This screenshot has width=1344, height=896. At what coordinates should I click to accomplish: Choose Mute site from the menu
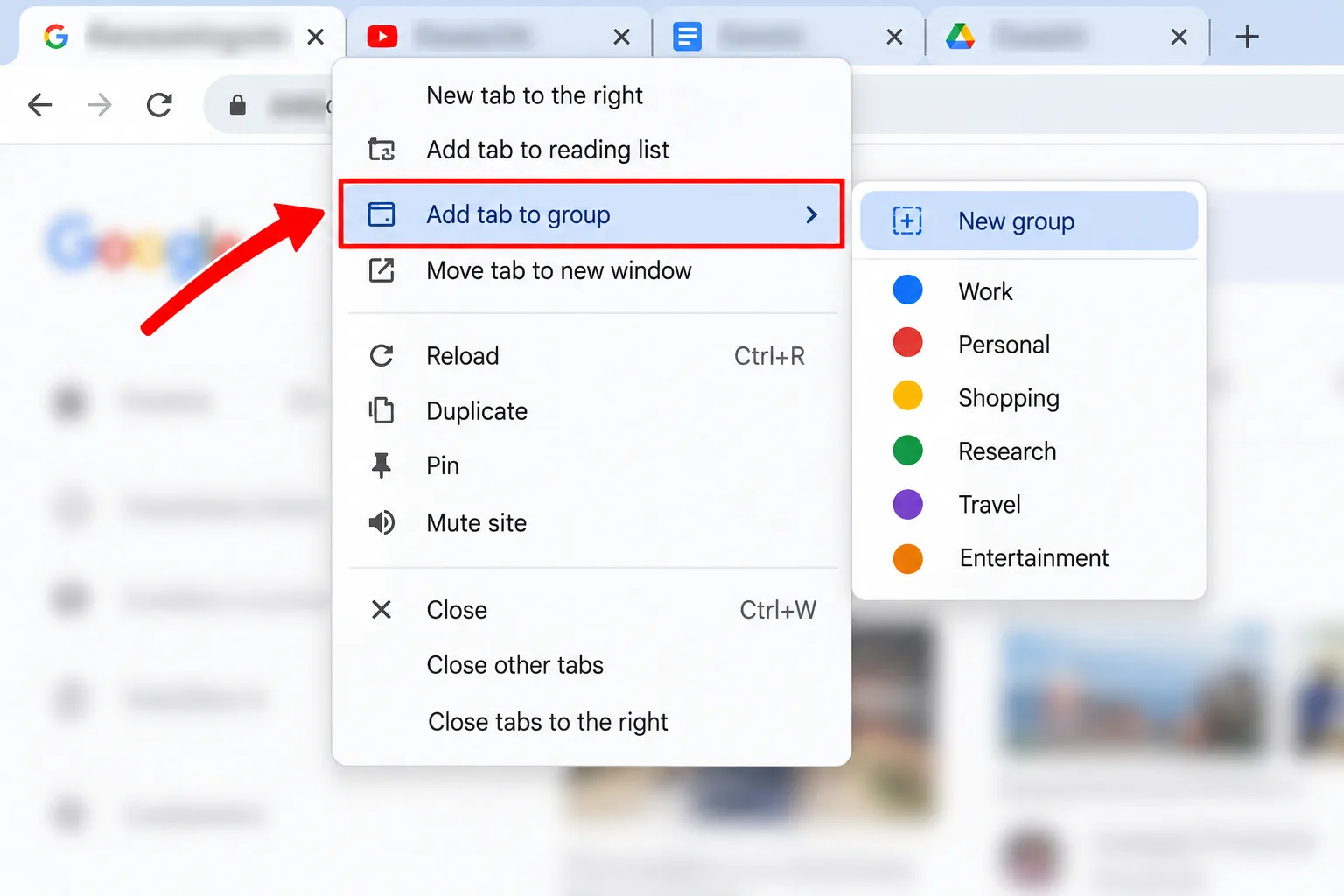click(477, 523)
